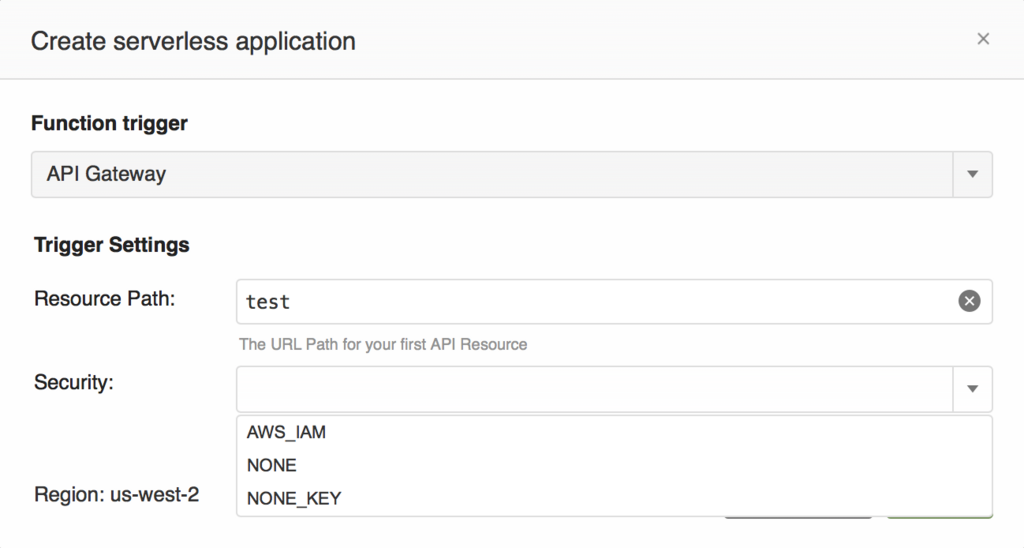
Task: Close the Create serverless application dialog
Action: pyautogui.click(x=983, y=39)
